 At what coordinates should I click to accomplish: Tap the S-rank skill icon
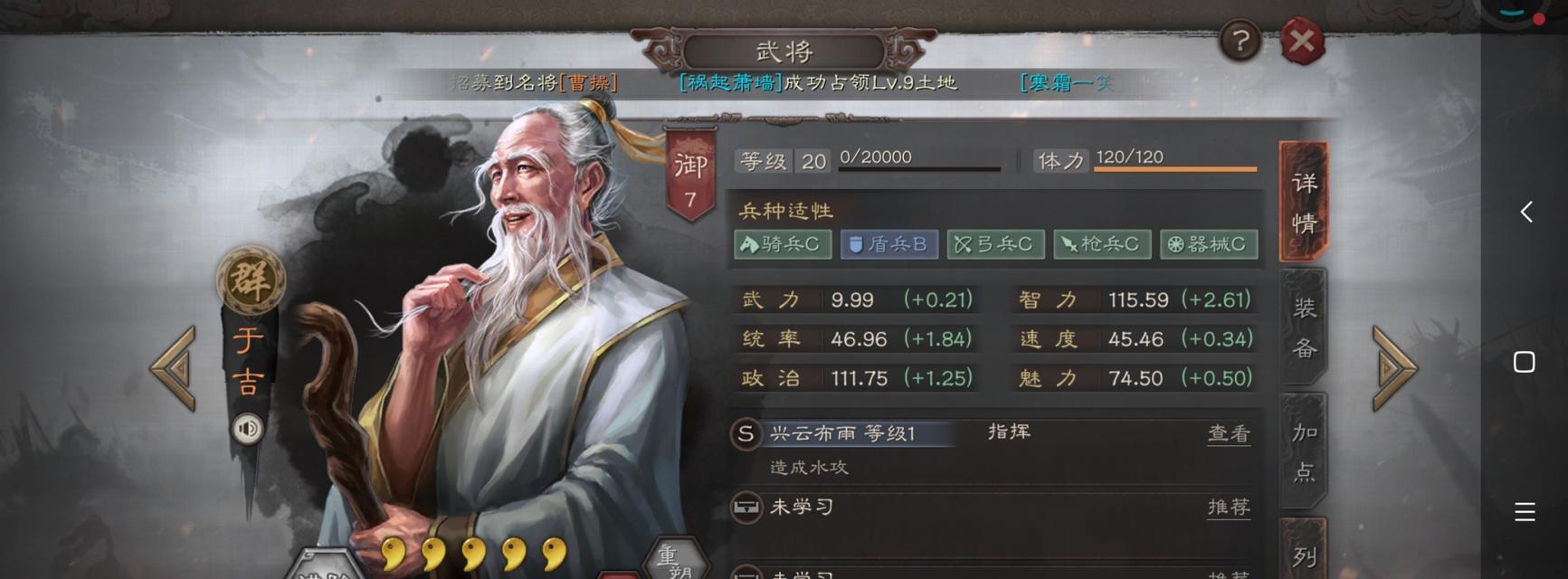746,434
